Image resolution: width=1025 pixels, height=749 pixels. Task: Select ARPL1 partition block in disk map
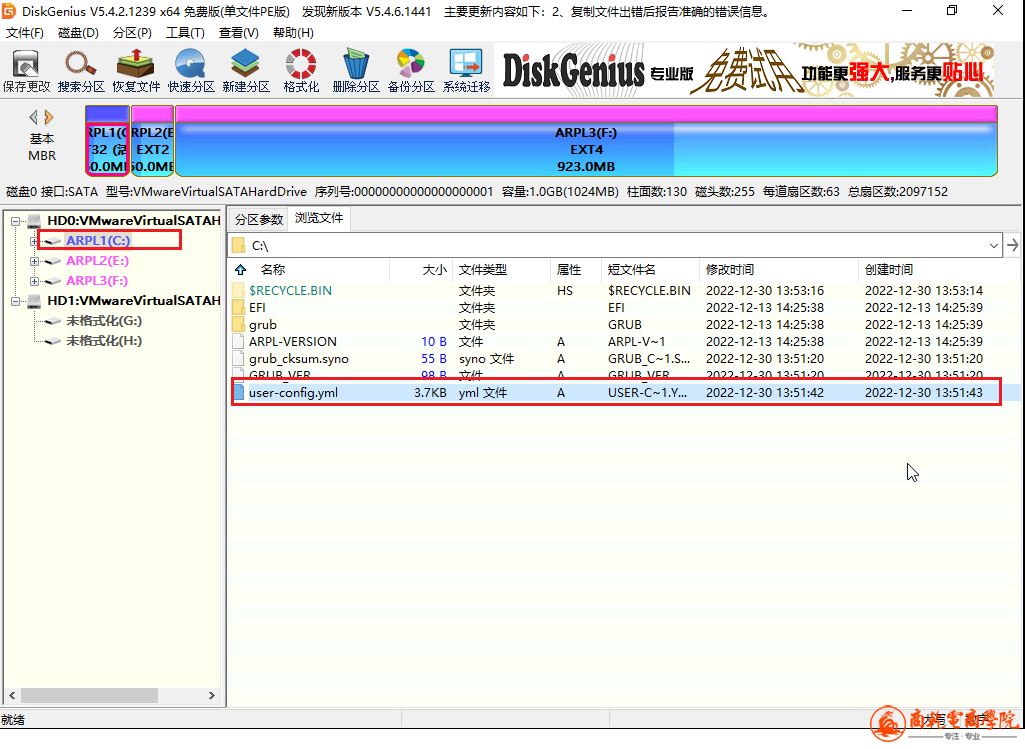pyautogui.click(x=107, y=141)
